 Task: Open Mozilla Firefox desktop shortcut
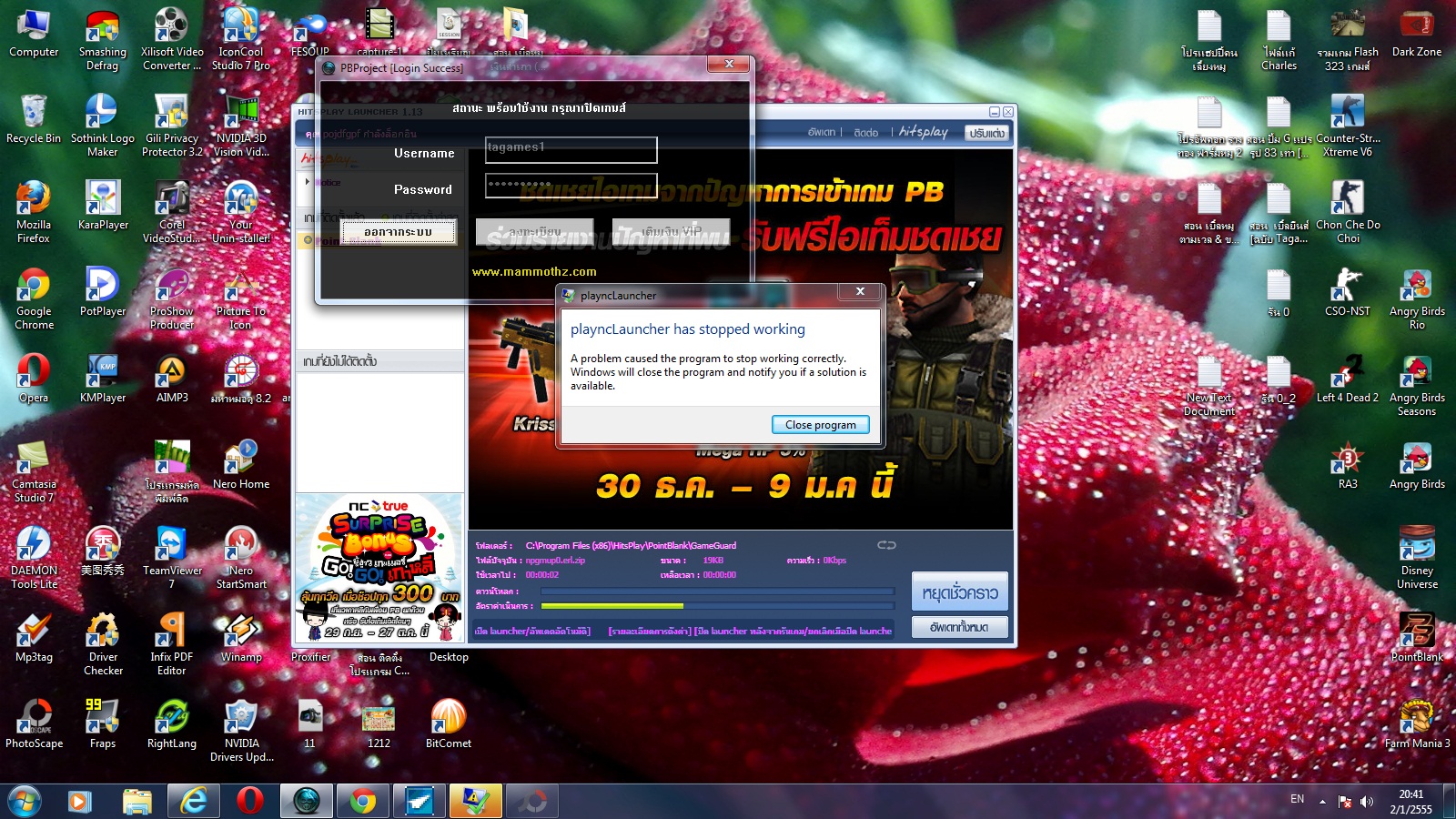coord(34,212)
